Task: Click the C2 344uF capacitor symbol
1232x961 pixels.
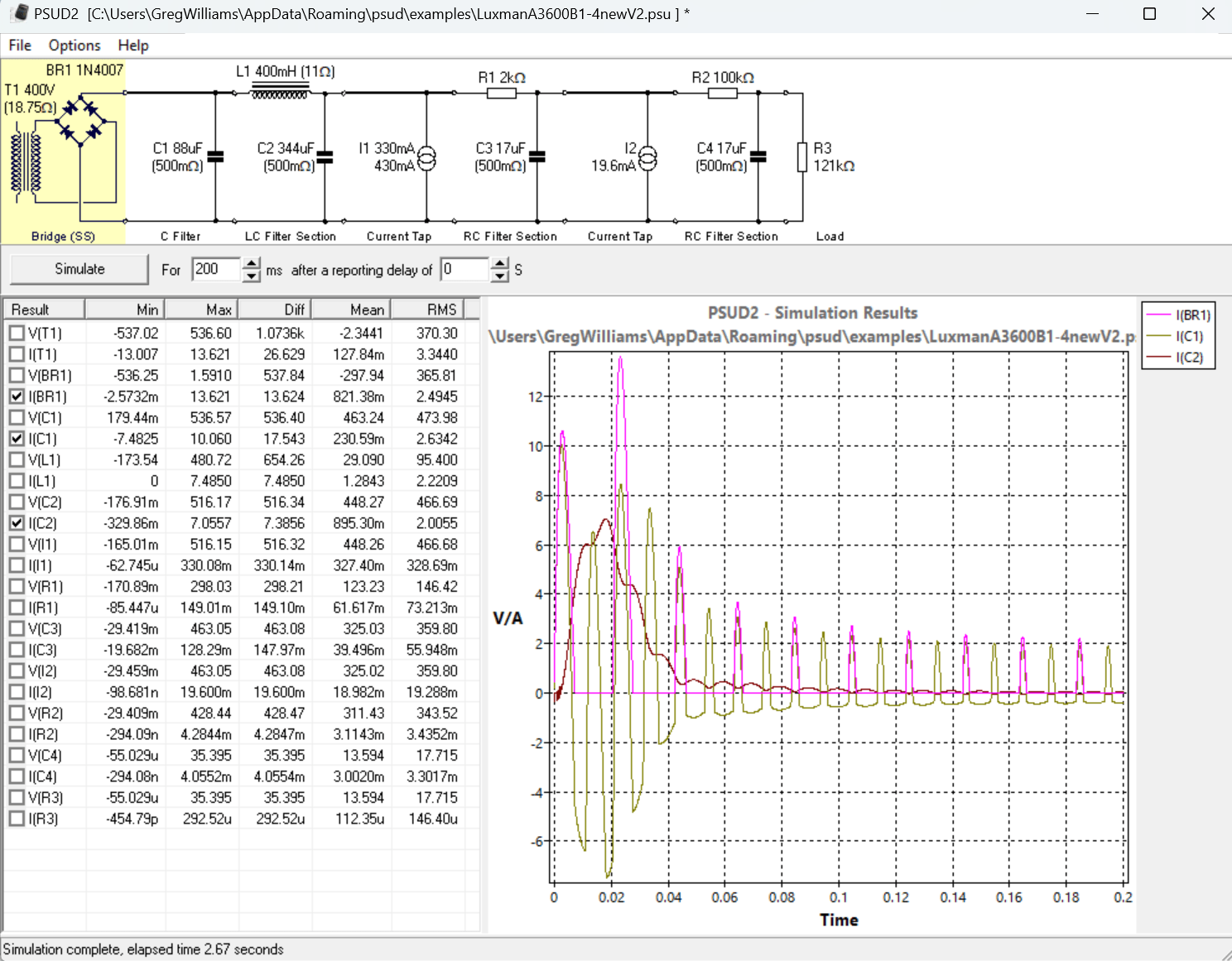Action: [x=325, y=157]
